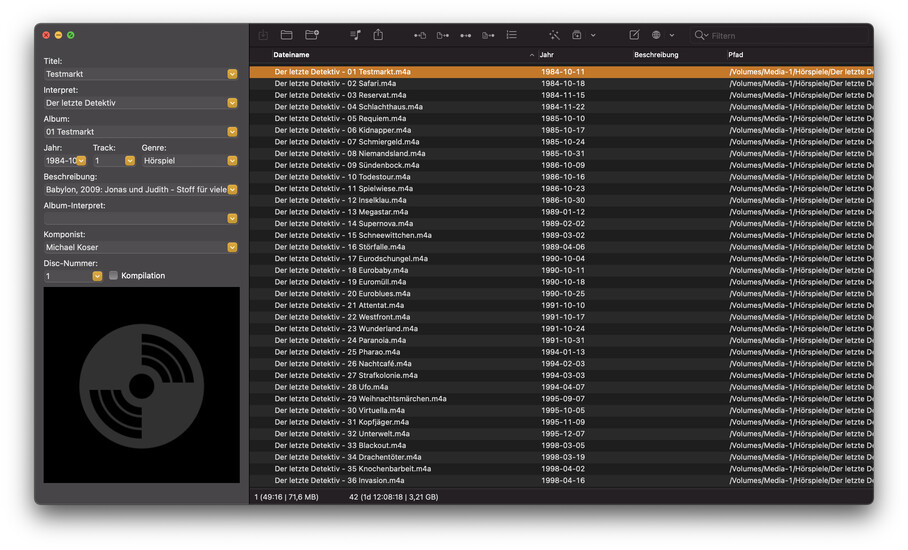Expand the Album field dropdown arrow
Screen dimensions: 908x550
232,132
